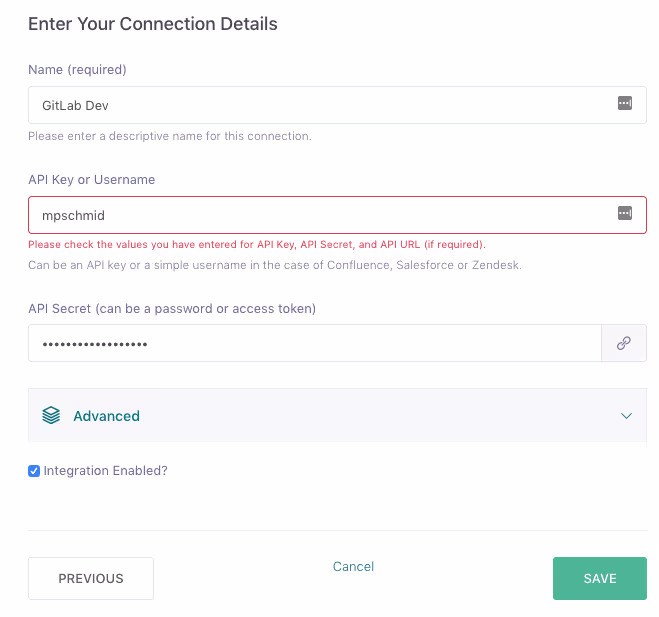Click the "Integration Enabled?" label text
The image size is (659, 617).
click(x=105, y=471)
